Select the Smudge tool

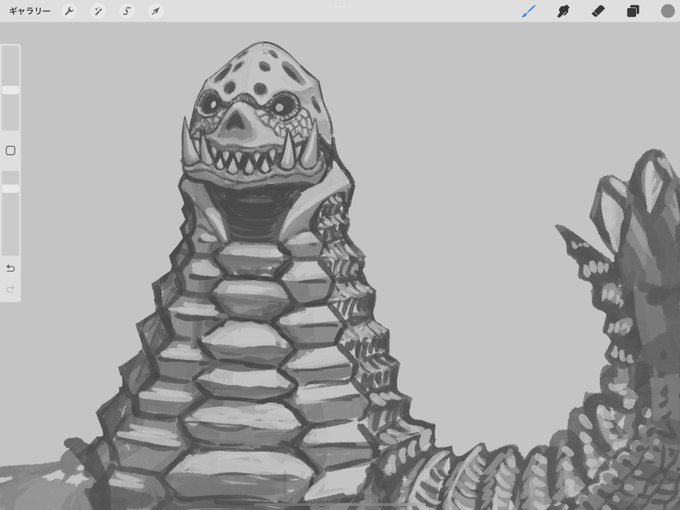point(563,11)
